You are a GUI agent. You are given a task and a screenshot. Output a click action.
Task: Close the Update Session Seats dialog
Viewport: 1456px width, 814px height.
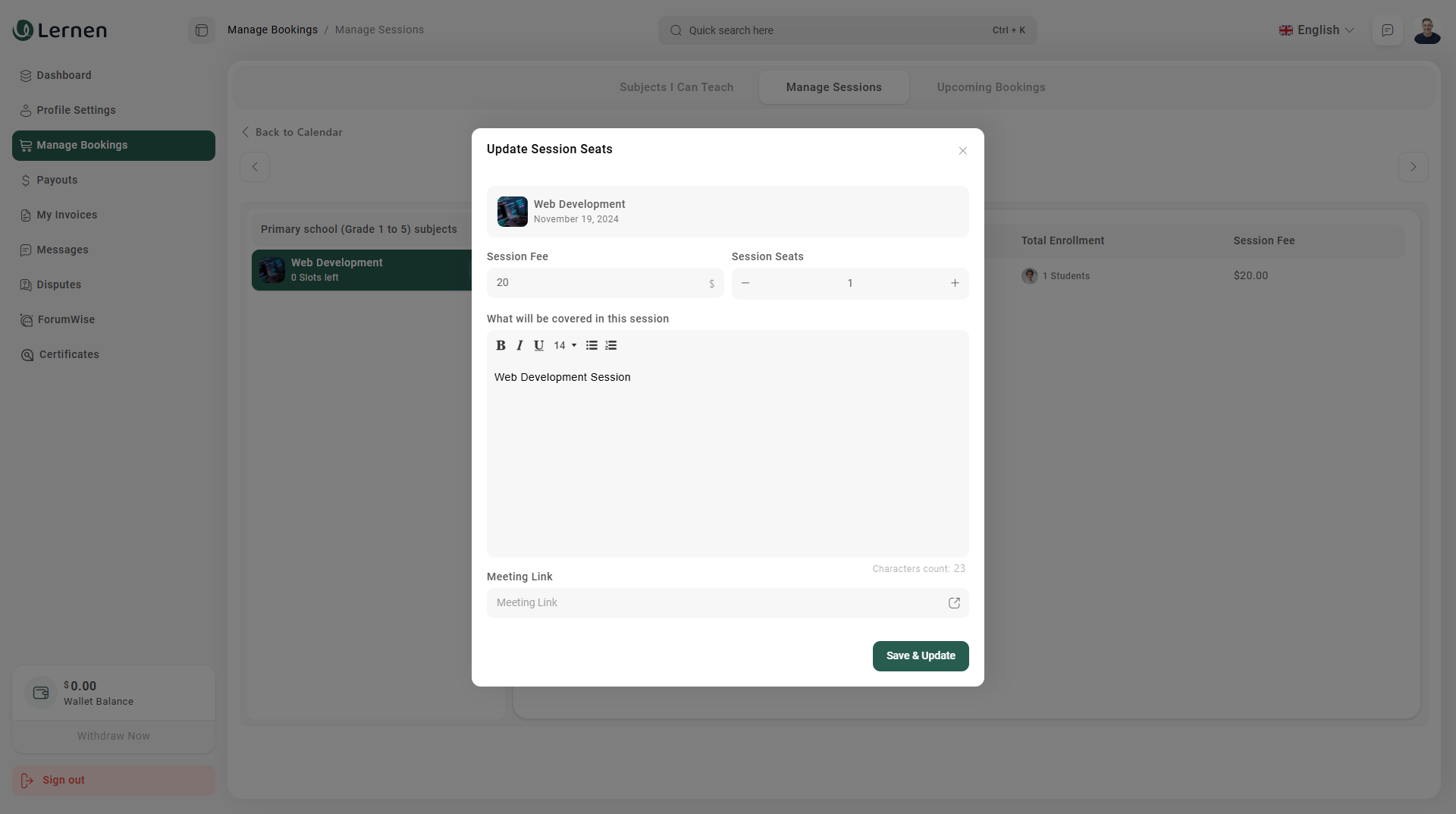(962, 151)
